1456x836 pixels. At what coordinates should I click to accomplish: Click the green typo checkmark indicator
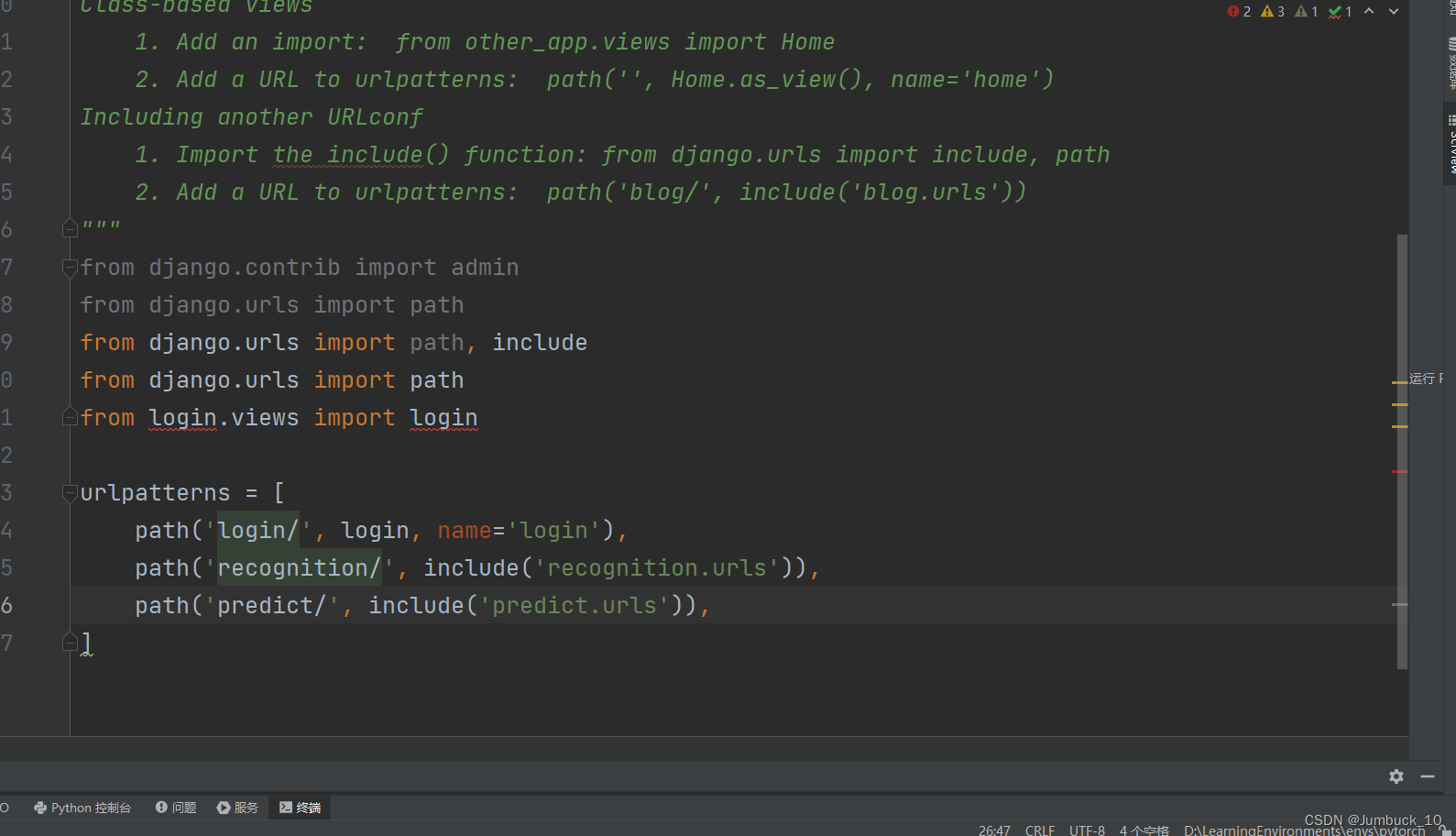[x=1341, y=11]
